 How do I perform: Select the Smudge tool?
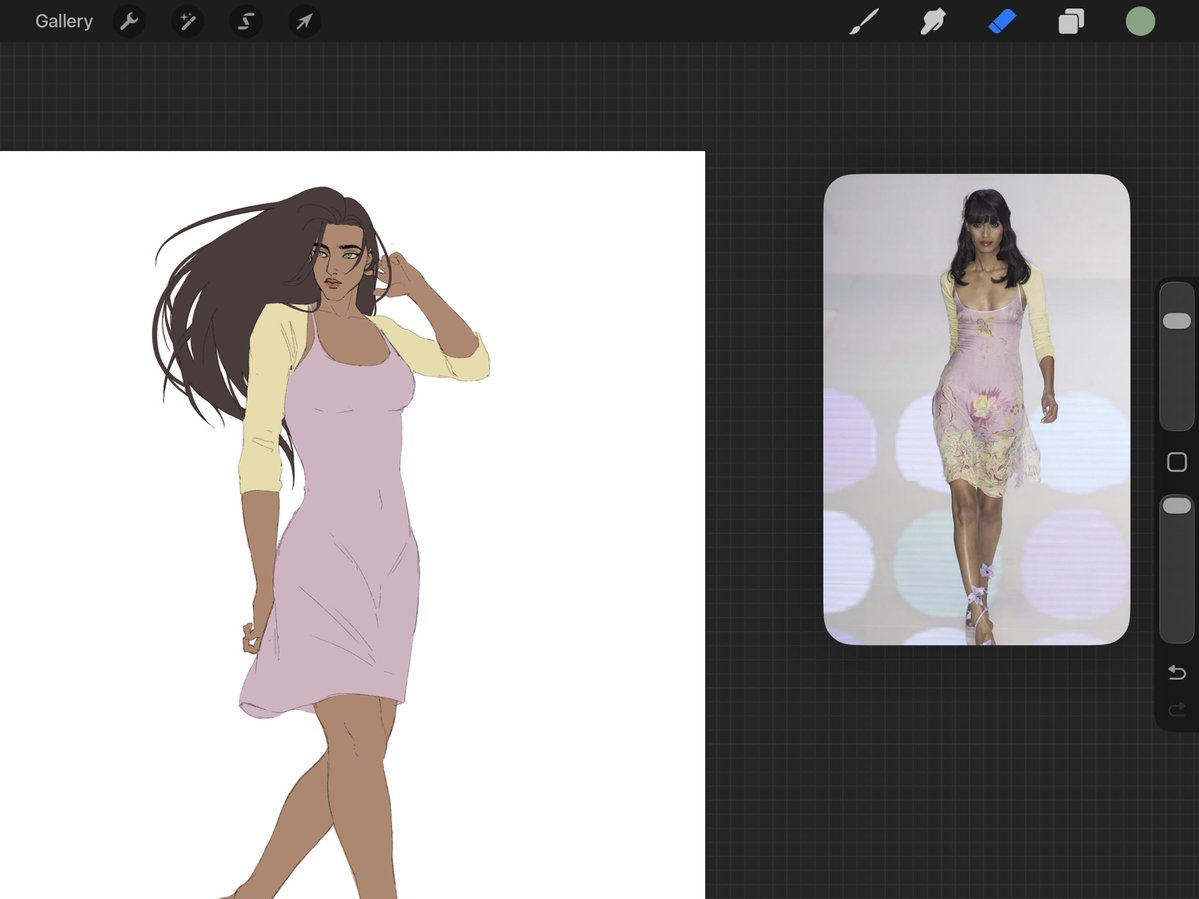click(933, 21)
